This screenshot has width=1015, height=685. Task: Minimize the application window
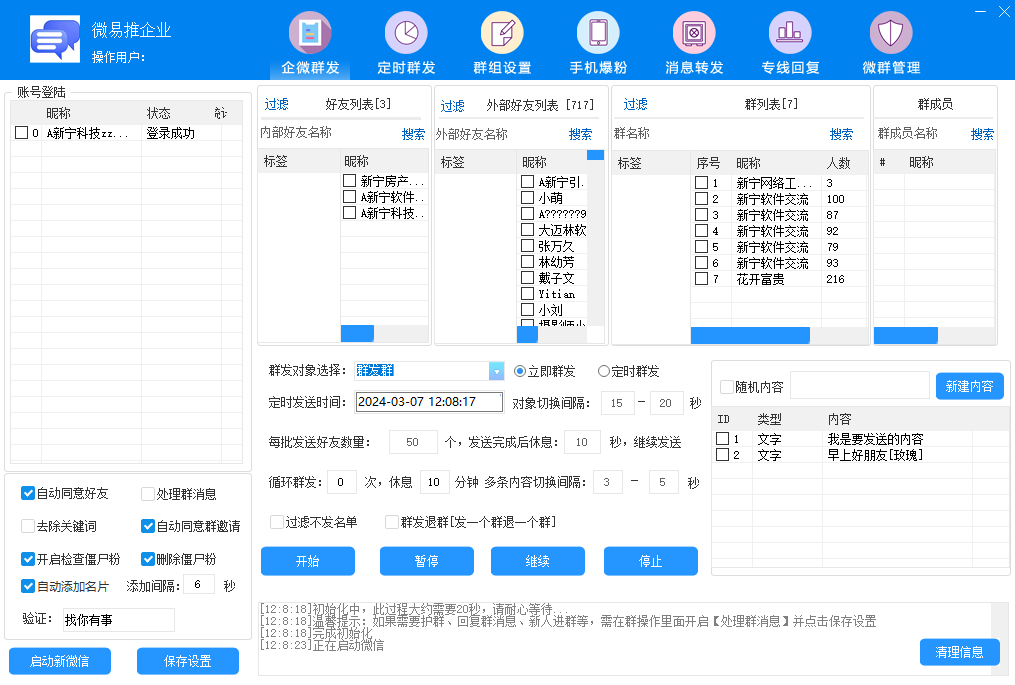[x=981, y=11]
